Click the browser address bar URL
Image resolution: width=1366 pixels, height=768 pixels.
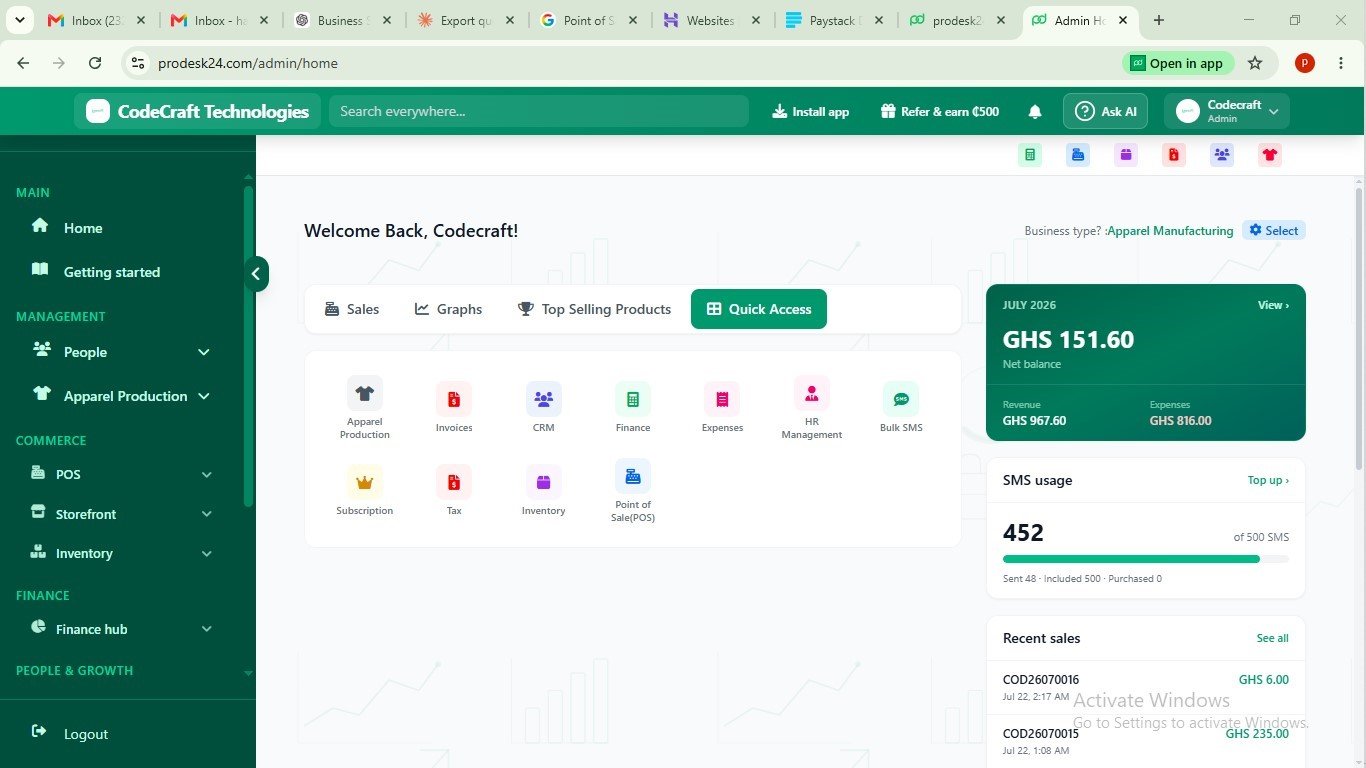pyautogui.click(x=248, y=63)
